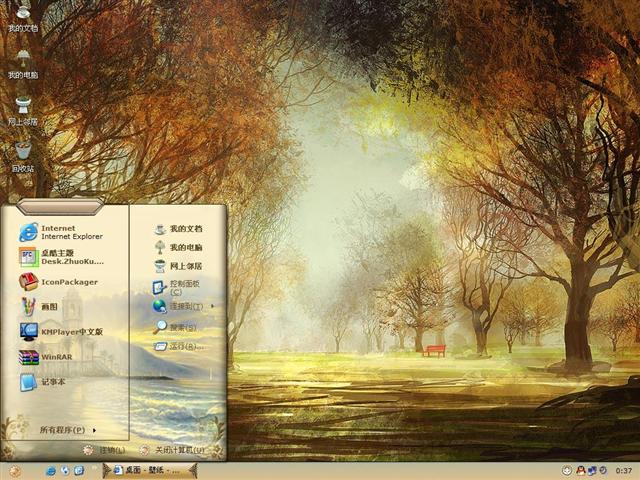
Task: Click the 0:37 system clock
Action: 624,471
